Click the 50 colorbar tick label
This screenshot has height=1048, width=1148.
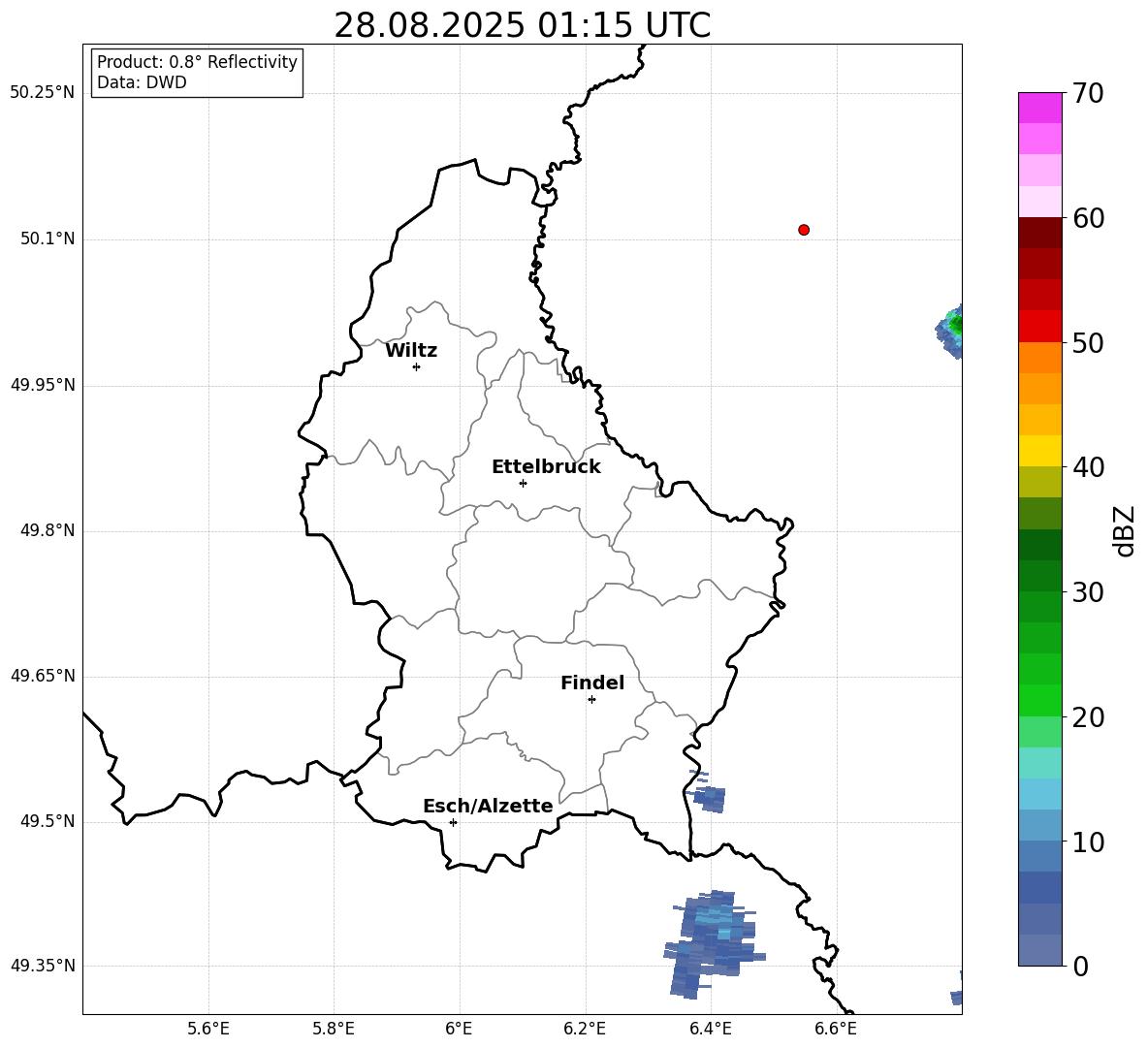pos(1088,343)
